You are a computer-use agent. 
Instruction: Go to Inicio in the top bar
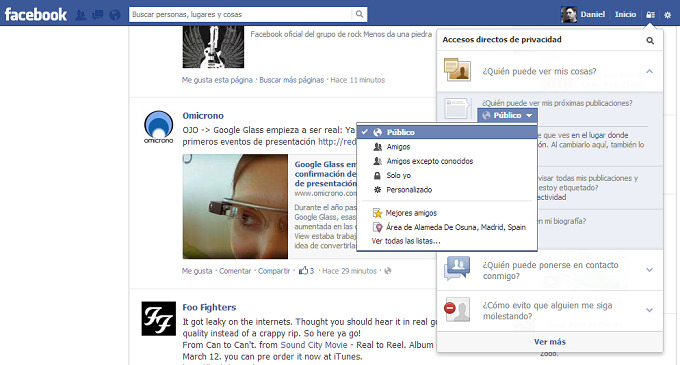coord(625,14)
